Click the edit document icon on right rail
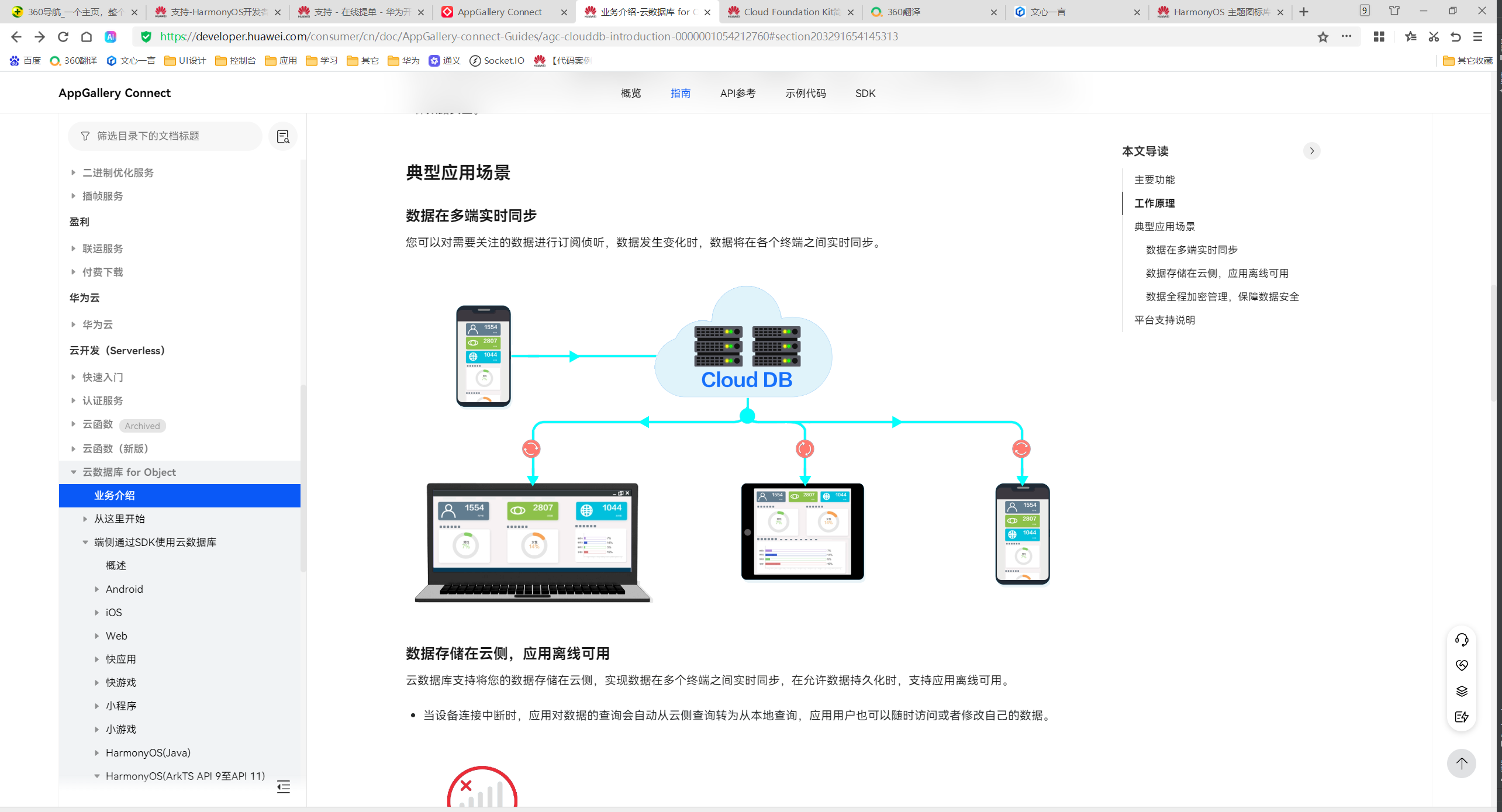Image resolution: width=1502 pixels, height=812 pixels. tap(1462, 717)
